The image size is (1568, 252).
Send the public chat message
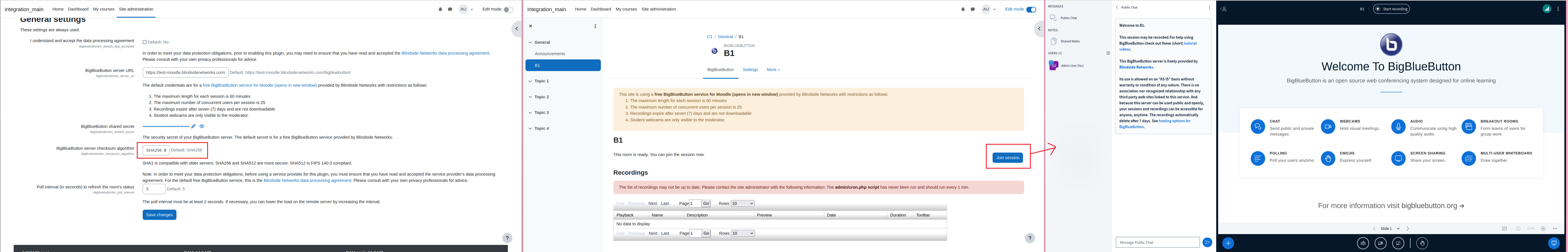1207,242
